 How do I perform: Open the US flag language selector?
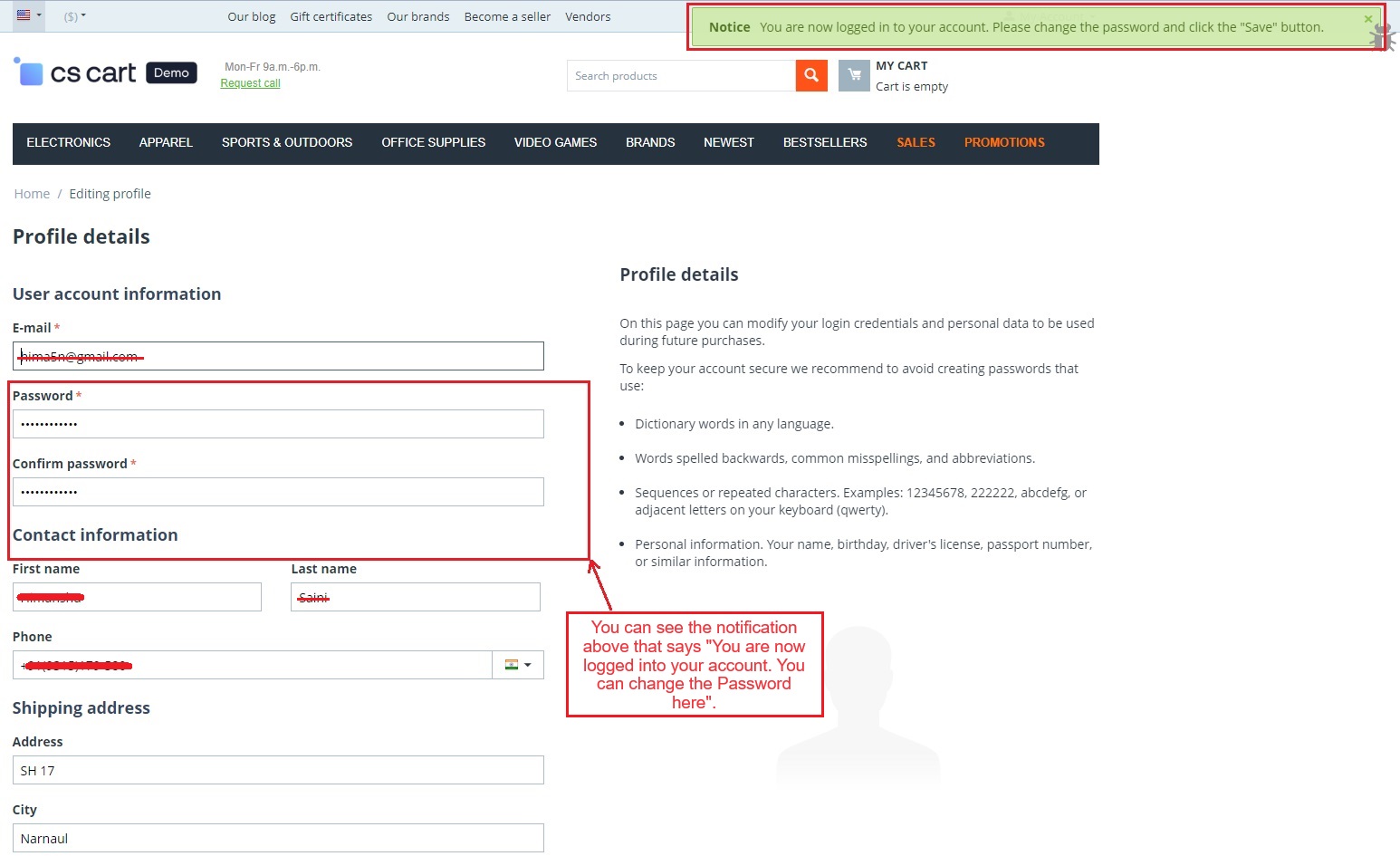tap(29, 15)
